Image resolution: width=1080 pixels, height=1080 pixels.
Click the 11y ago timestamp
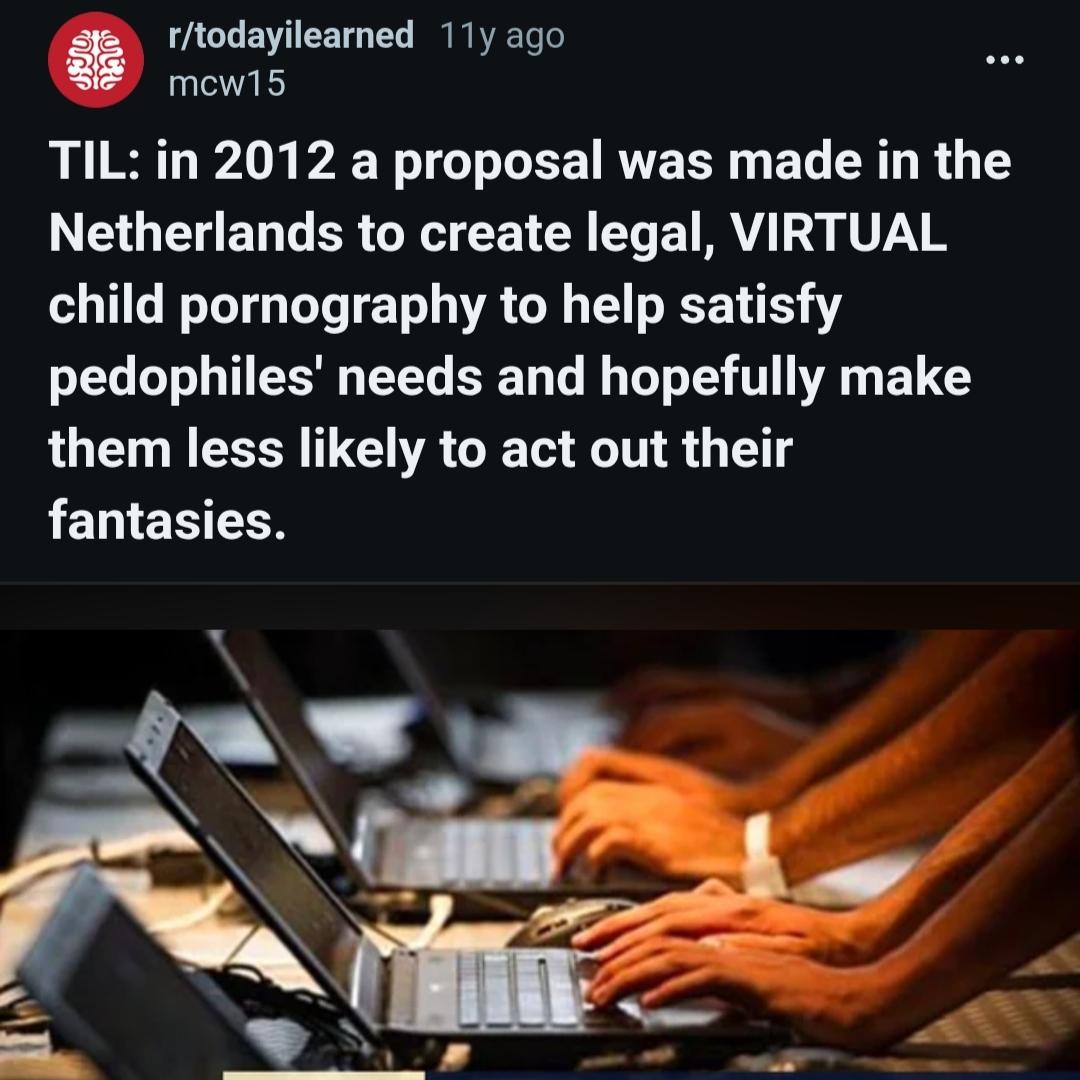pyautogui.click(x=502, y=36)
